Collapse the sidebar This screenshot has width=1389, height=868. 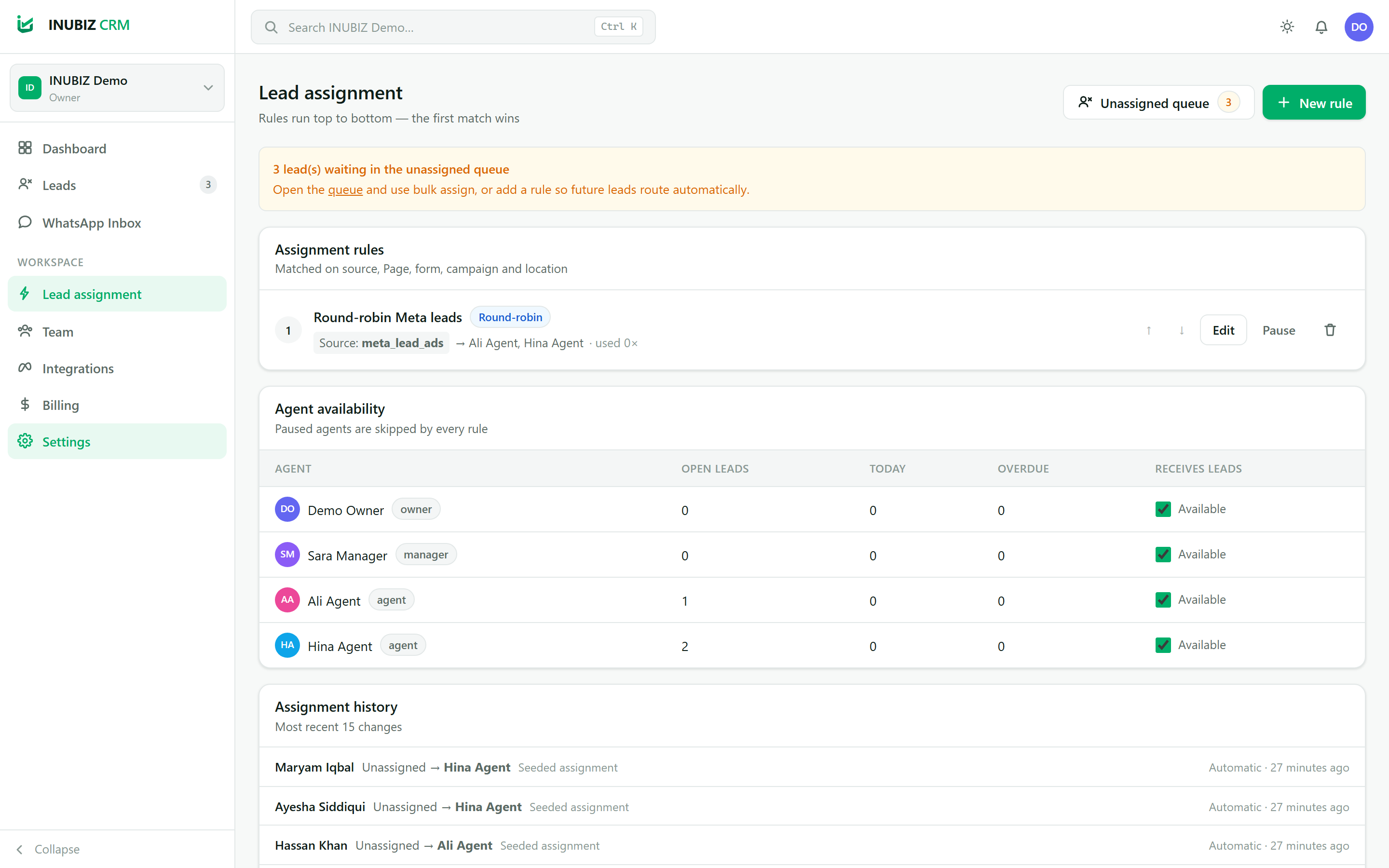pos(48,849)
